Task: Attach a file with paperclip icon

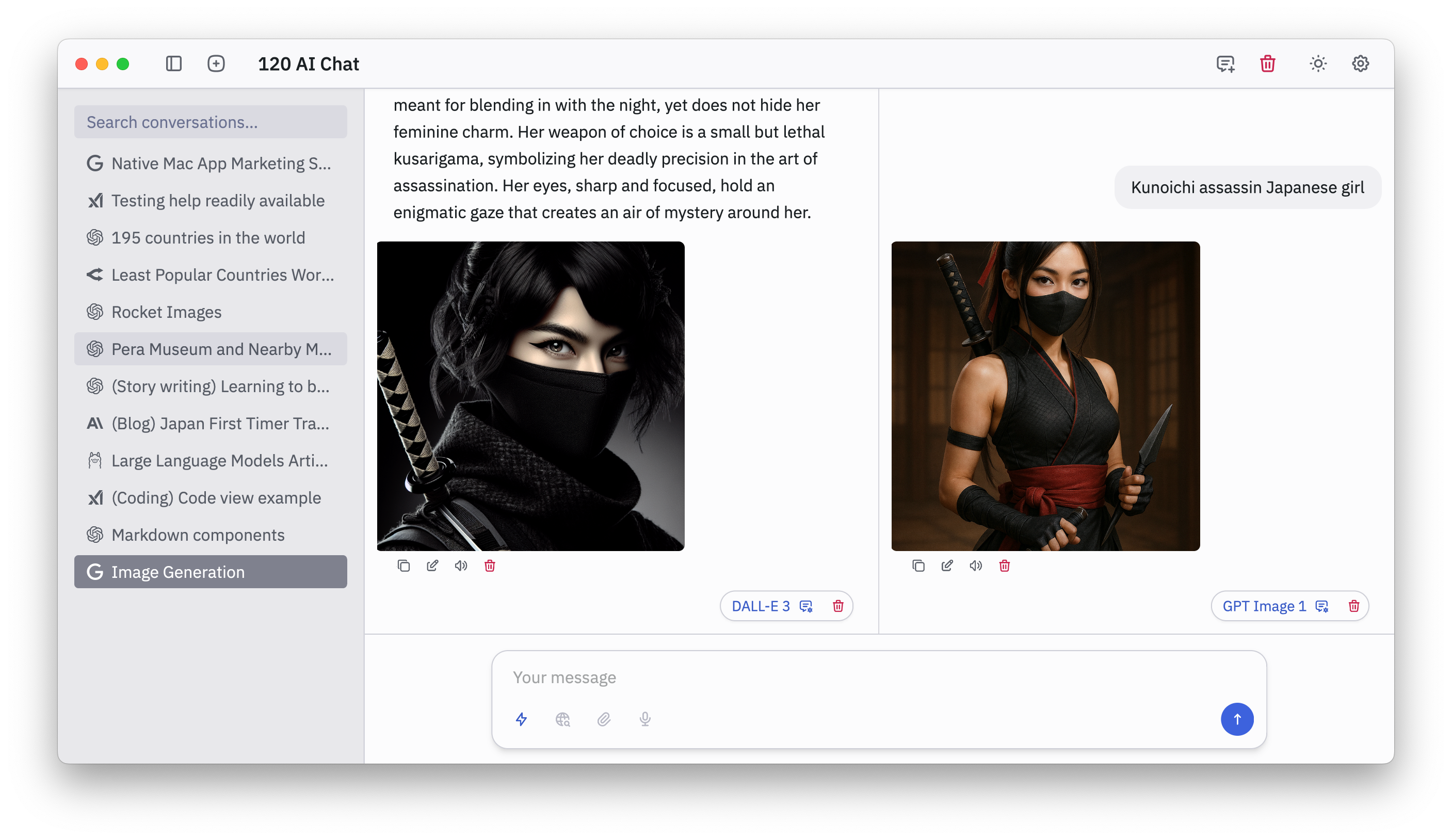Action: point(604,719)
